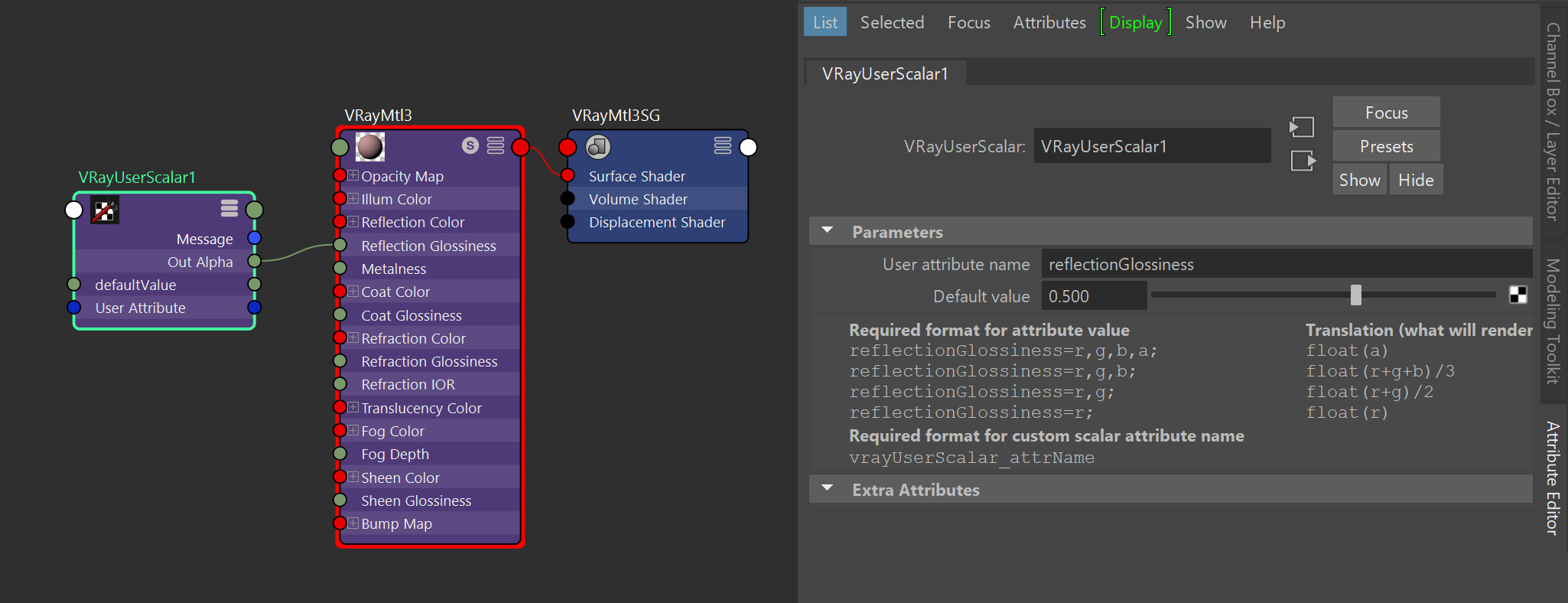Click the Default value slider handle

1356,295
